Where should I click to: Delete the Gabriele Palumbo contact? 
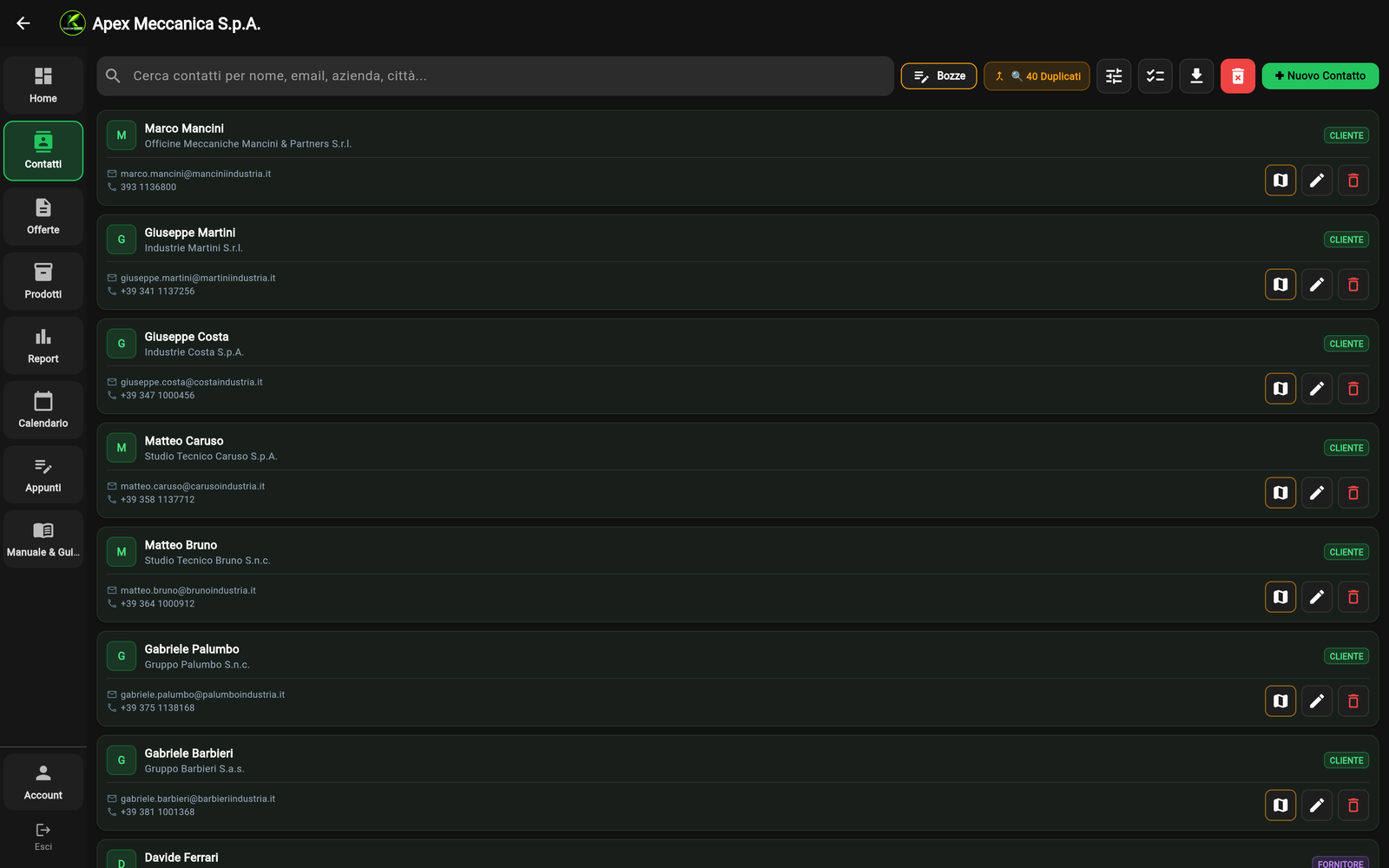[1353, 701]
